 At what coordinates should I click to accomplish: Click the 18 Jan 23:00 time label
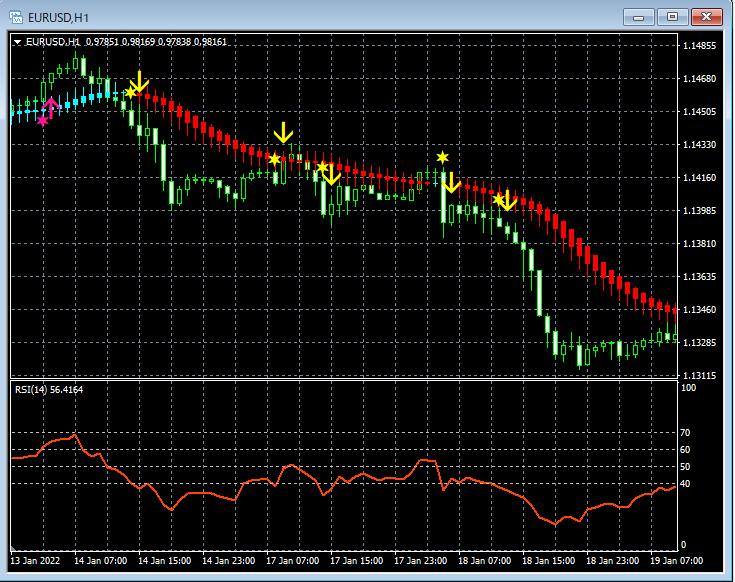point(613,561)
